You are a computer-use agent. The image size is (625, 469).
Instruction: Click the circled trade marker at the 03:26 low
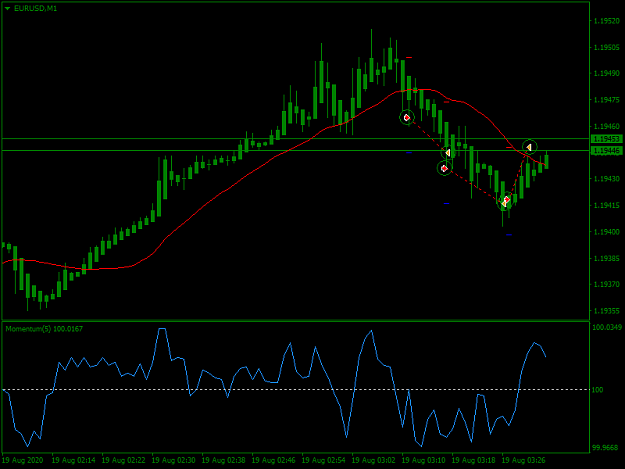(505, 201)
